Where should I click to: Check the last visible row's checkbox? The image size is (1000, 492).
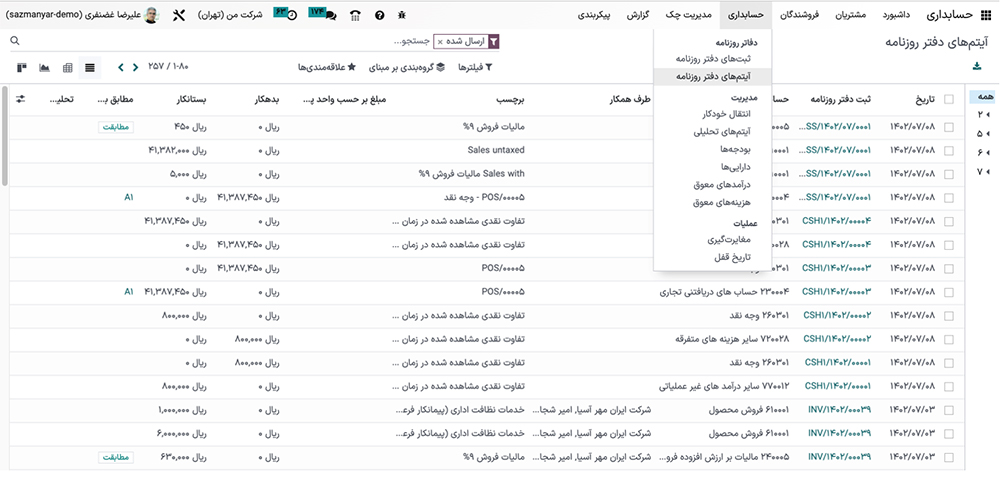(948, 456)
